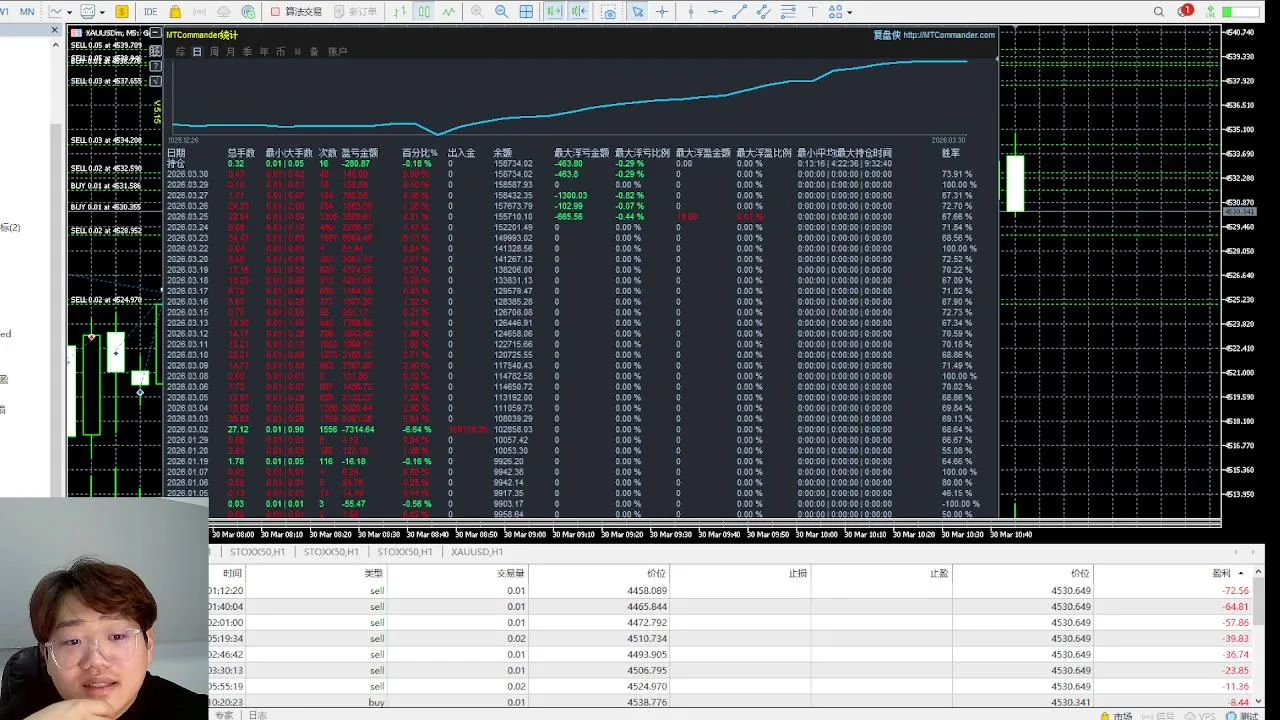Switch to candlestick chart display
Screen dimensions: 1280x720
pyautogui.click(x=424, y=12)
